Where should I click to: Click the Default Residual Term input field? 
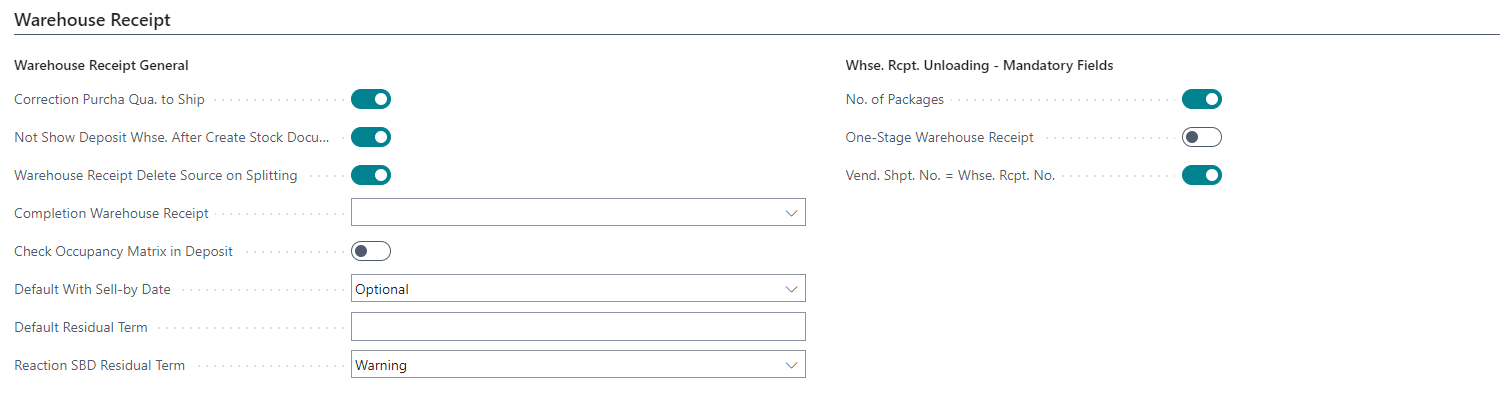pyautogui.click(x=577, y=327)
